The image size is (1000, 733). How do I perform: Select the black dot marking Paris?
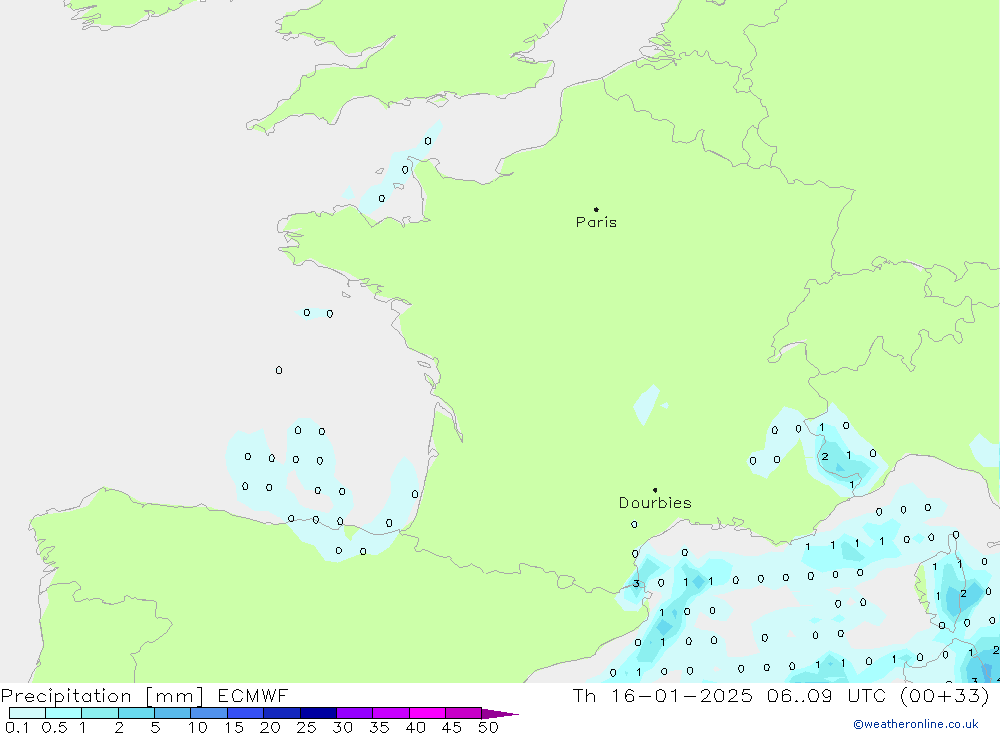596,209
